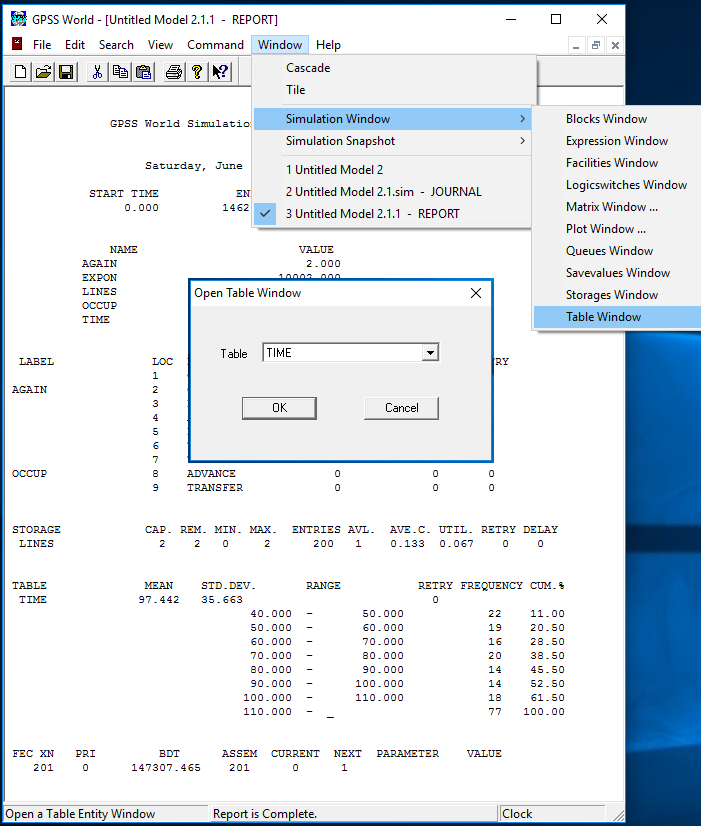Open Savevalues Window

click(x=617, y=273)
